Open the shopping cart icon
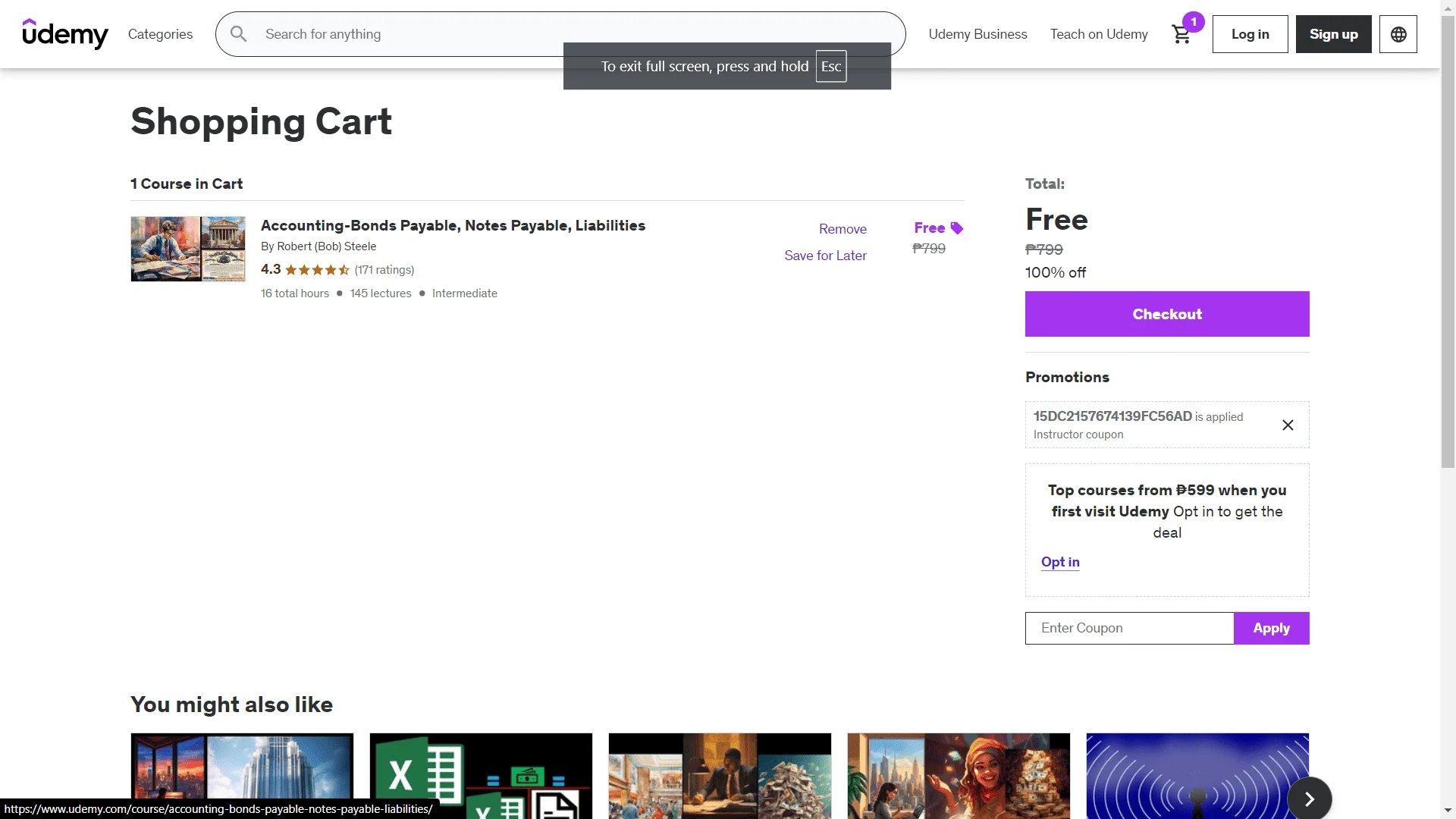Image resolution: width=1456 pixels, height=819 pixels. (1181, 34)
